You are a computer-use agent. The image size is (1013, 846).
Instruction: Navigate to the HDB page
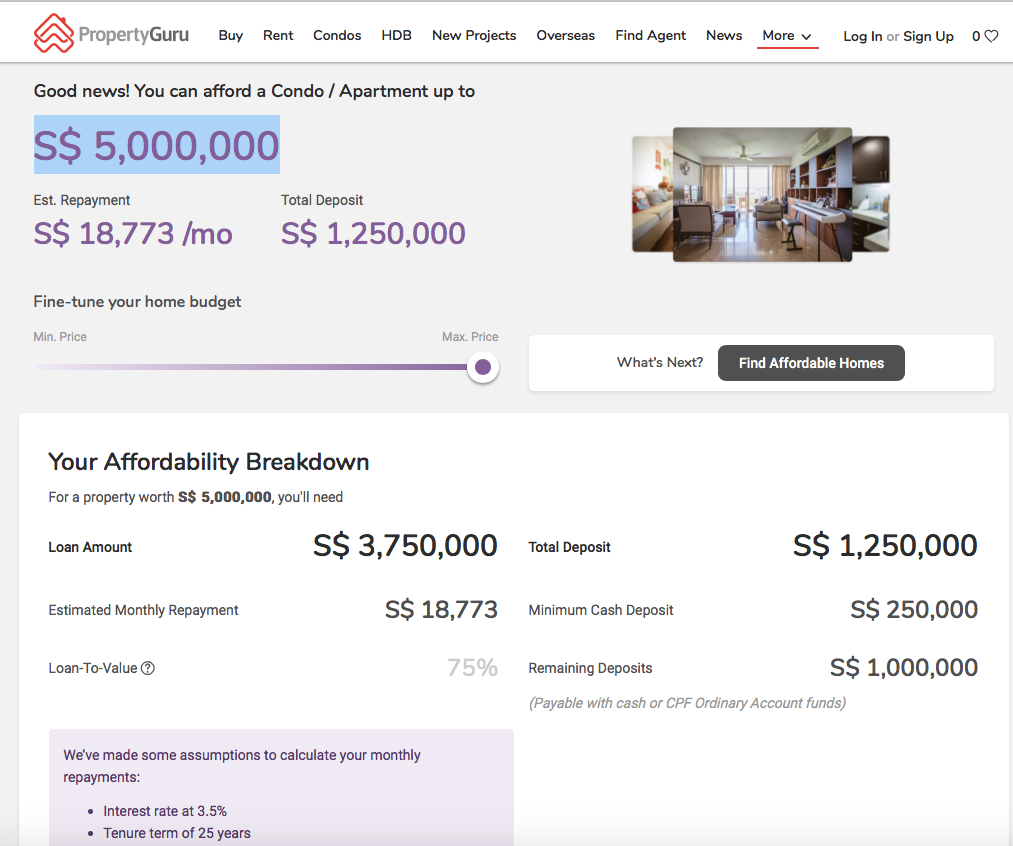(x=396, y=35)
